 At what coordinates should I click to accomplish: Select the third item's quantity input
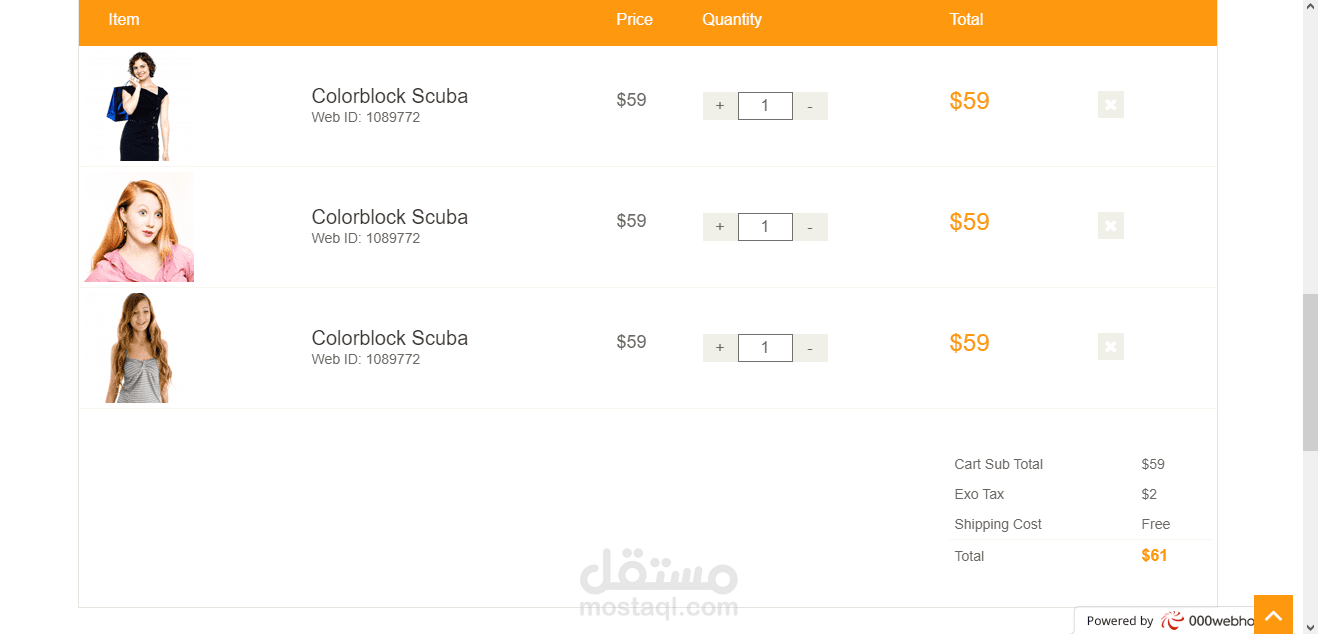coord(765,348)
